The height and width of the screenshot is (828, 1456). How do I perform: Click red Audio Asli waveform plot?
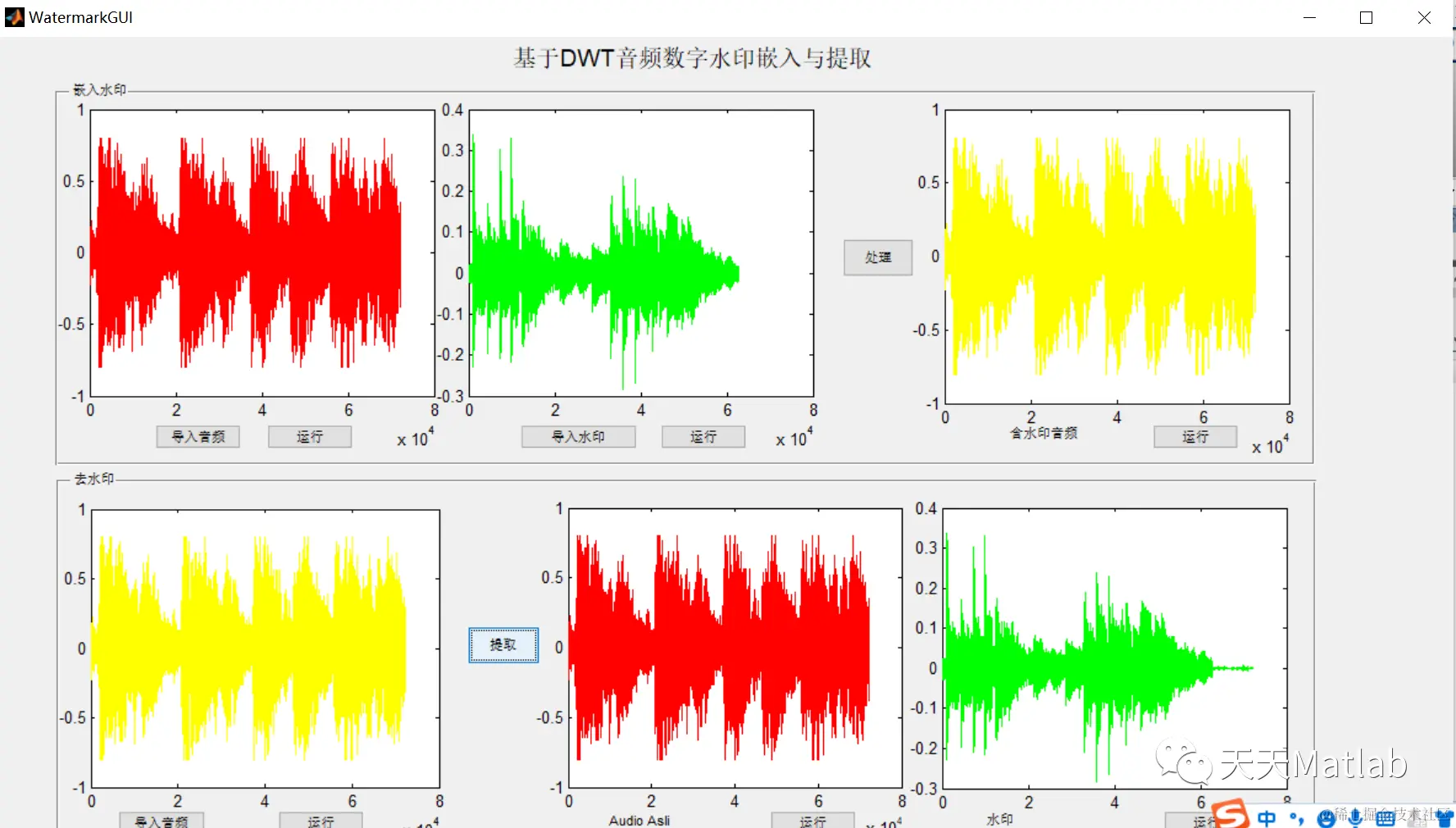point(735,648)
